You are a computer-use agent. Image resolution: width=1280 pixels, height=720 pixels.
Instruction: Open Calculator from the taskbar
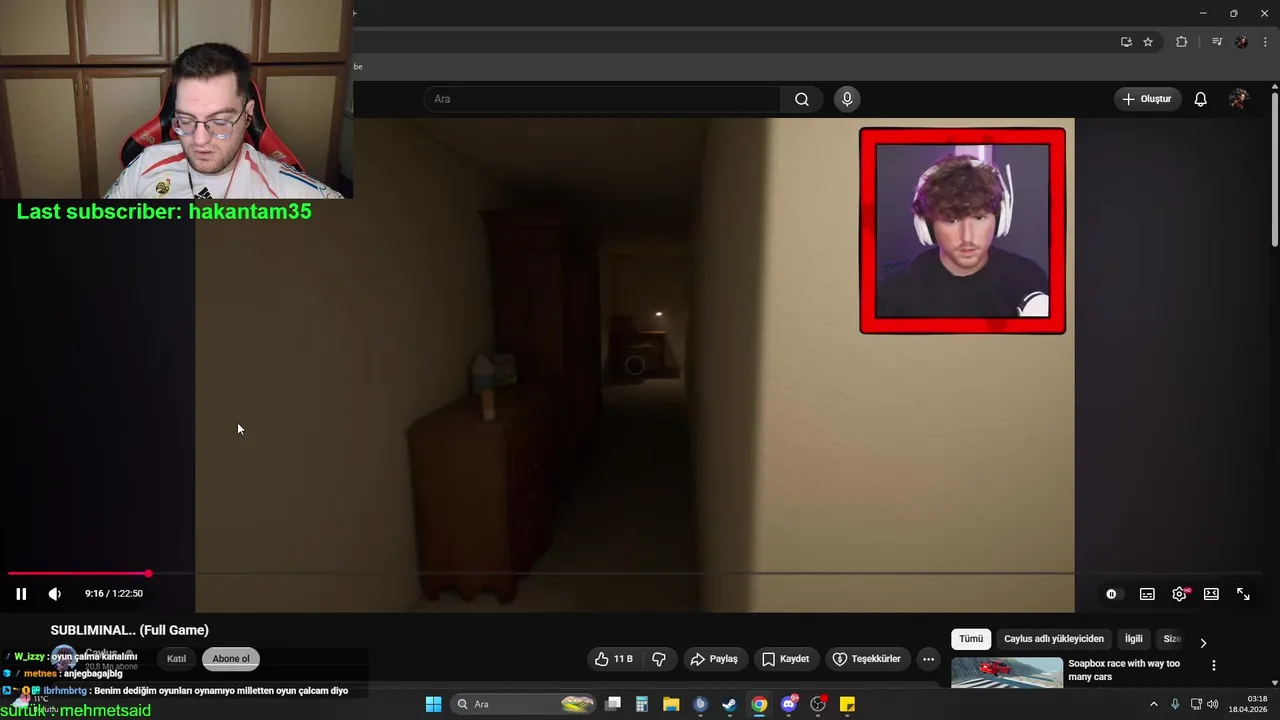642,704
